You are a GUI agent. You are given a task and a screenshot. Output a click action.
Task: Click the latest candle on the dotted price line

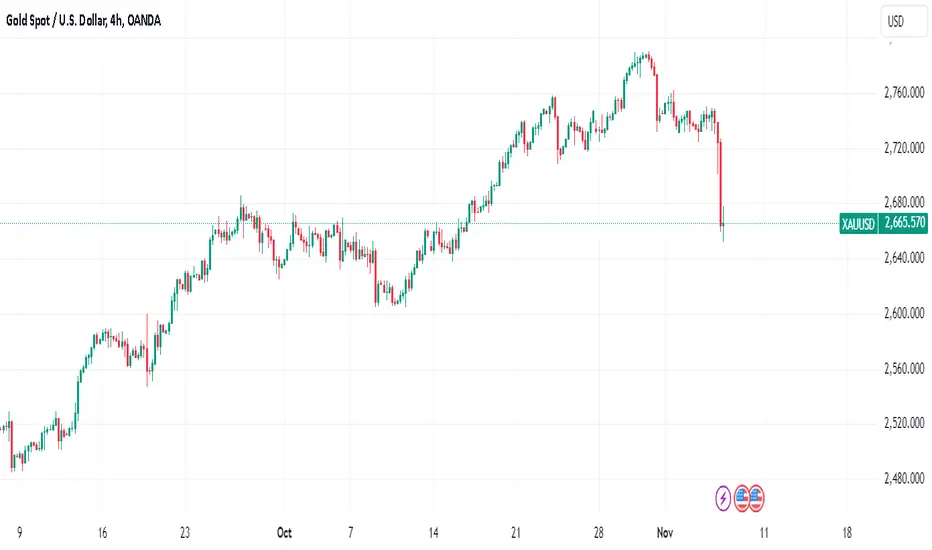coord(723,223)
